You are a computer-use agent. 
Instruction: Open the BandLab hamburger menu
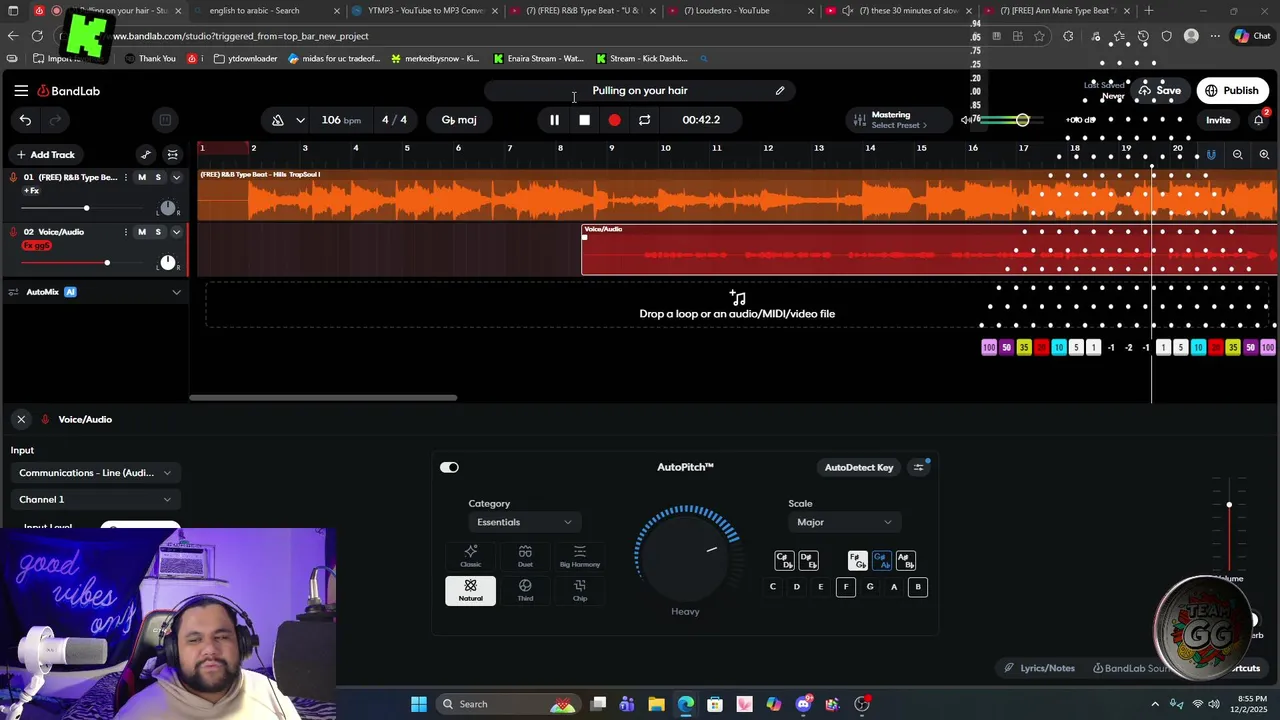(21, 91)
